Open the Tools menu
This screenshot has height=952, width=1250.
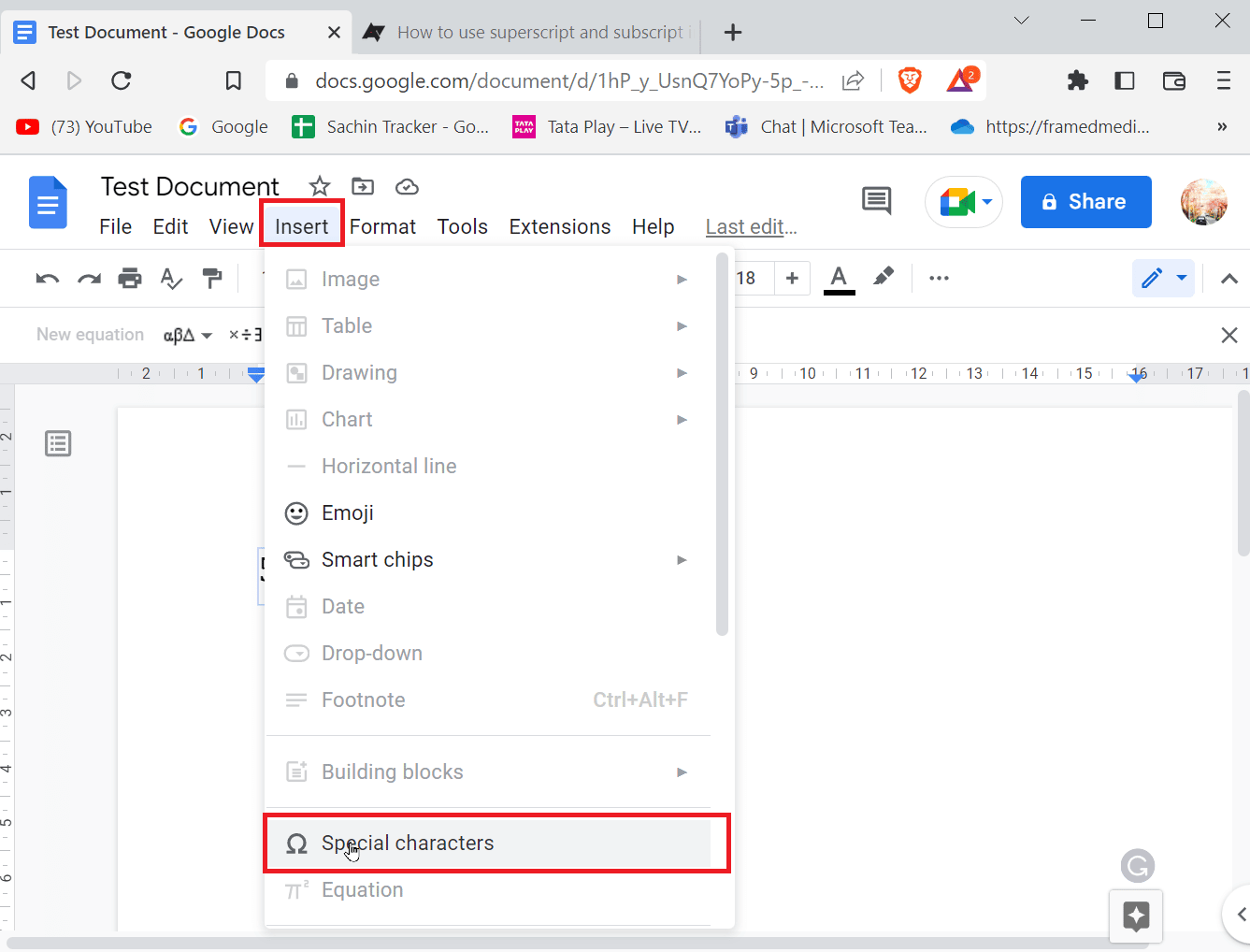click(462, 227)
